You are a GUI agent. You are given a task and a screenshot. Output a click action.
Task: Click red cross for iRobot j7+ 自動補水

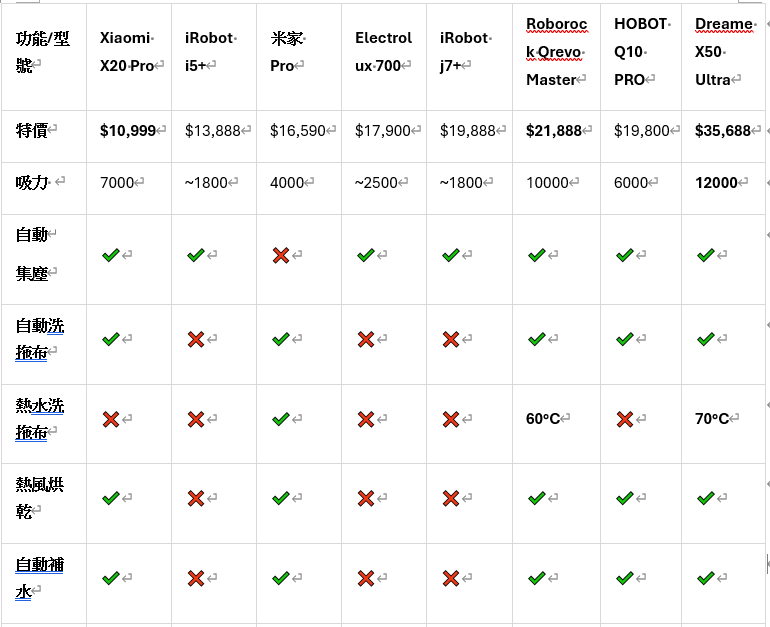(450, 578)
